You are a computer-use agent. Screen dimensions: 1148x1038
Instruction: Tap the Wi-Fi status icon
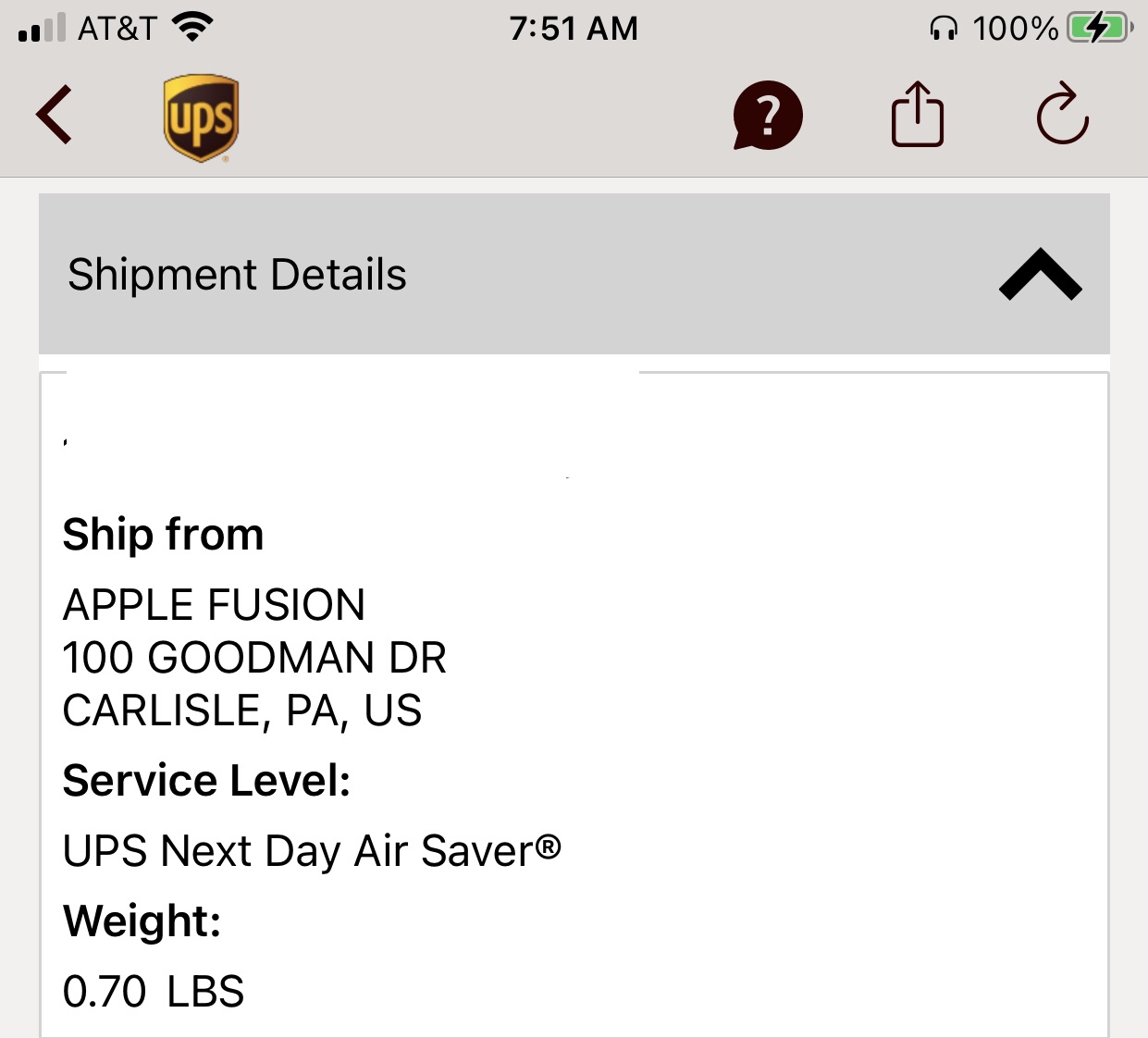[192, 28]
